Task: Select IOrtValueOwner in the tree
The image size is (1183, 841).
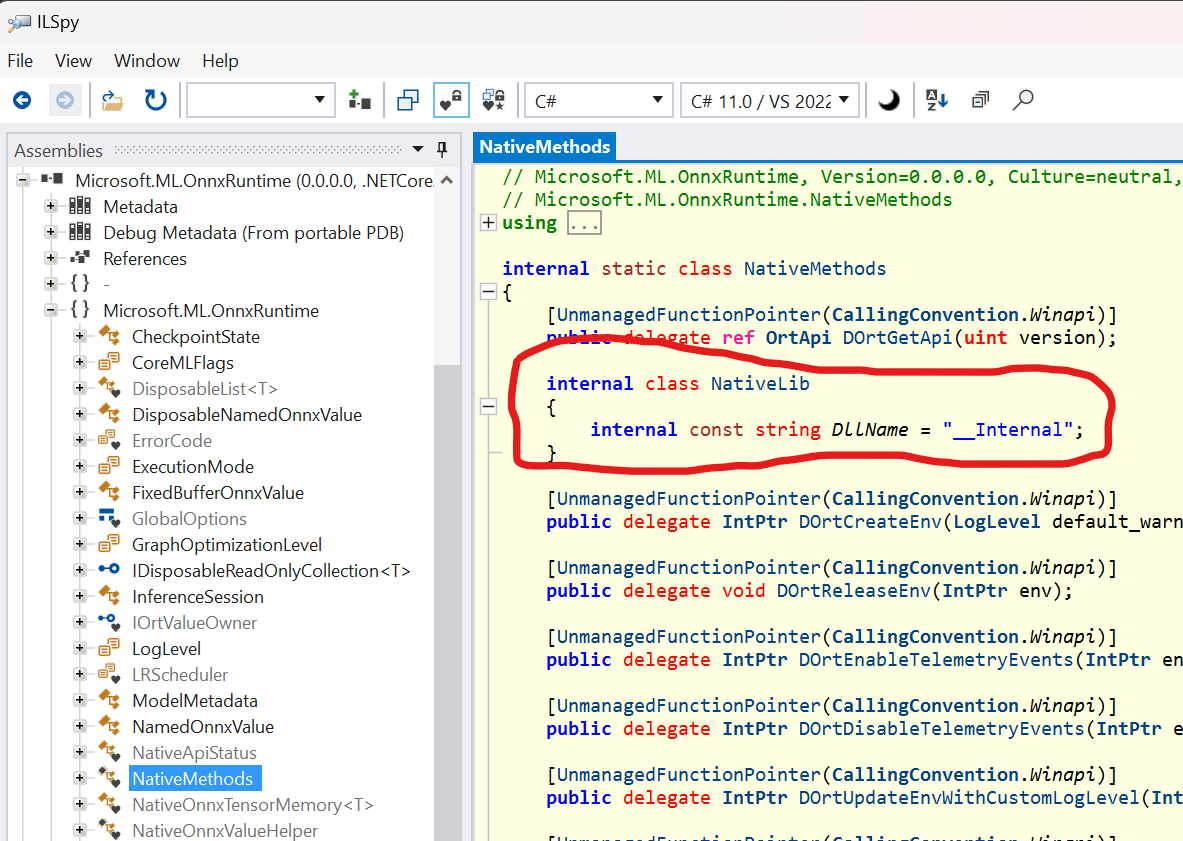Action: [x=195, y=622]
